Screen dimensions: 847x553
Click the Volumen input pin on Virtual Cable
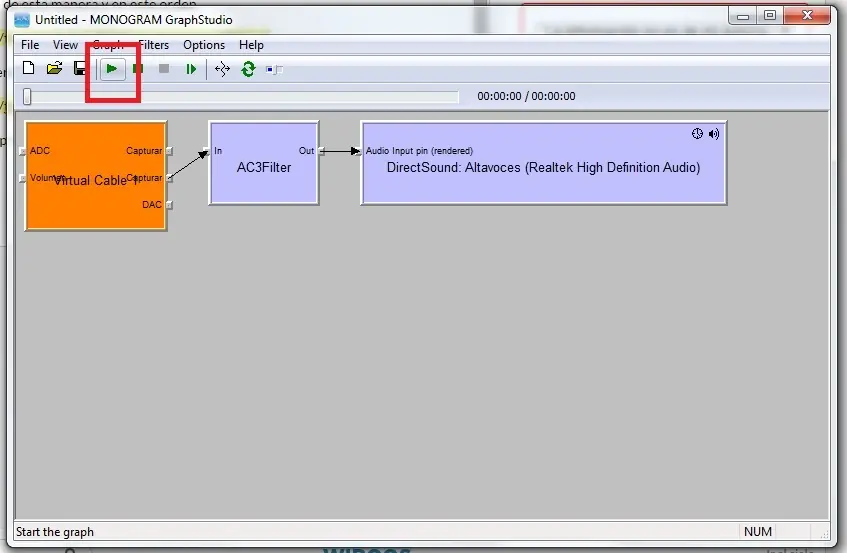(x=22, y=178)
